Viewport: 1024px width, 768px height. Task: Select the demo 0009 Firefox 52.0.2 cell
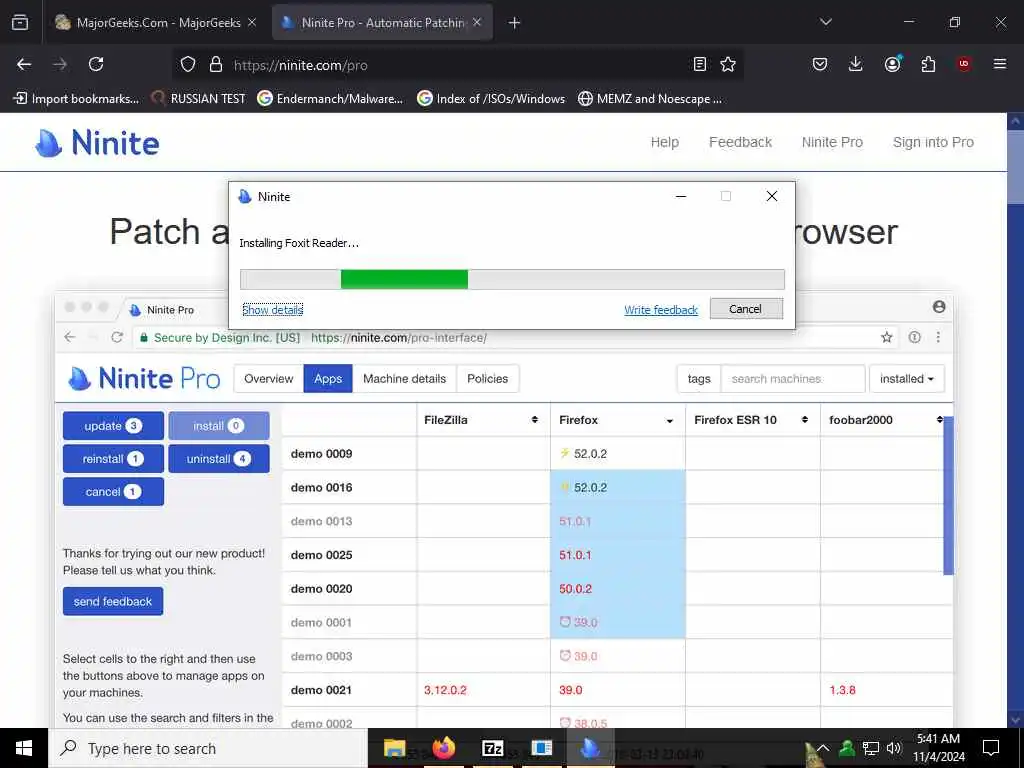pos(618,454)
